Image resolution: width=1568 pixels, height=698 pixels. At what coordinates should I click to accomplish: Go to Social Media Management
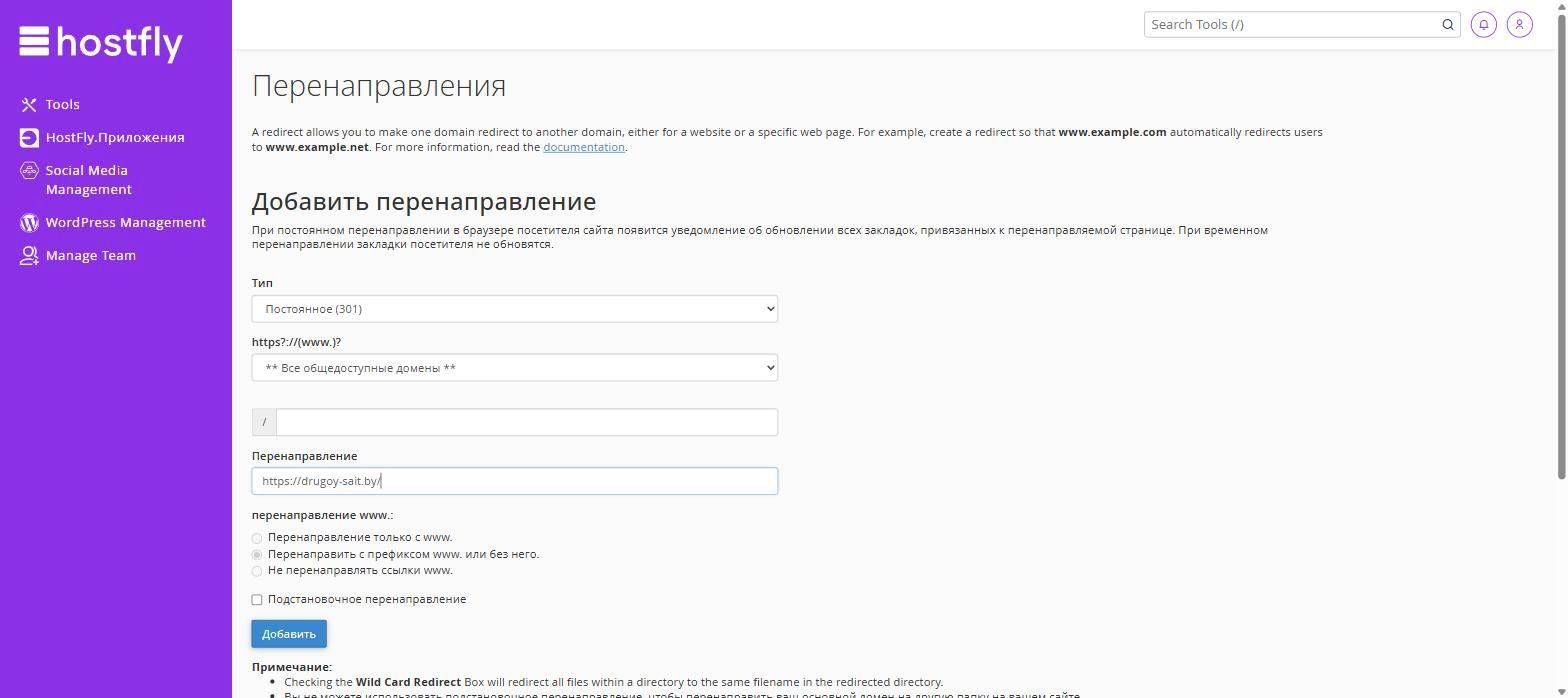(x=88, y=180)
